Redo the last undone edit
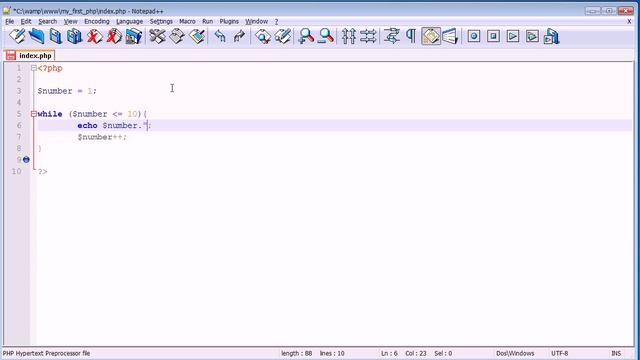 239,36
